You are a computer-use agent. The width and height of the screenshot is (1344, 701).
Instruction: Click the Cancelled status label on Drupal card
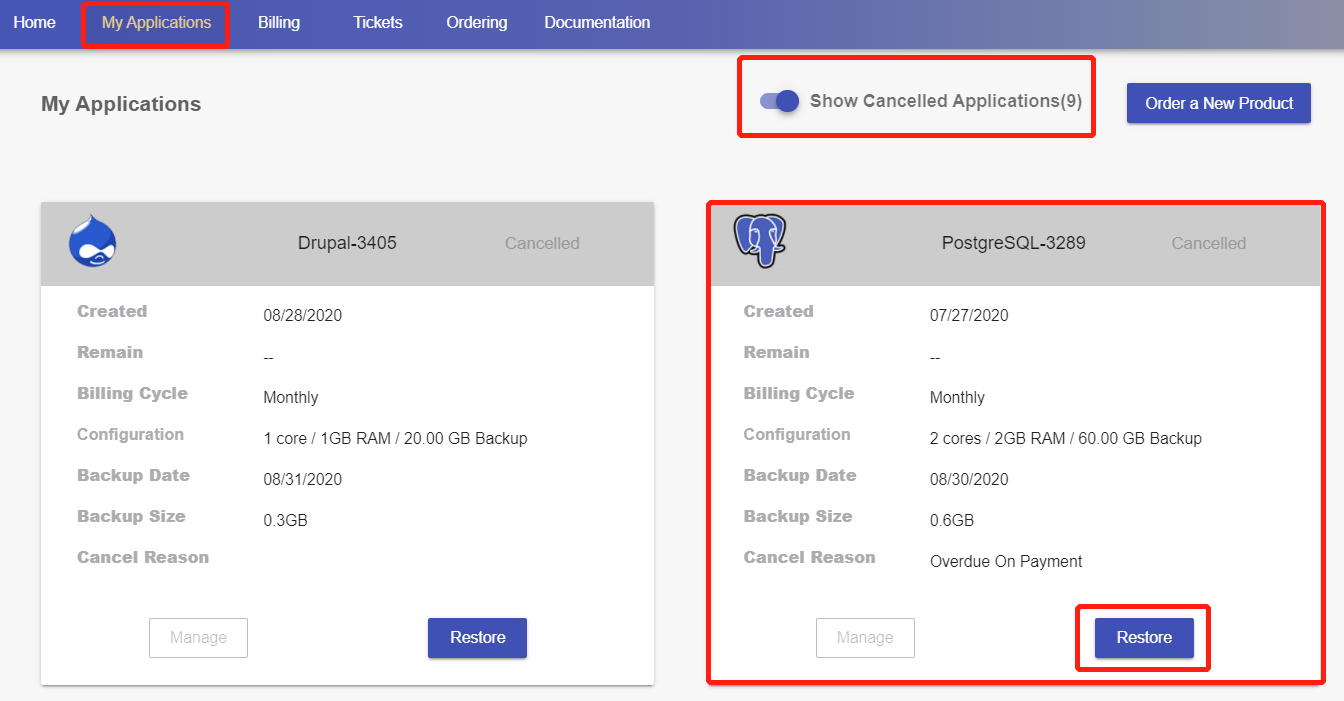(x=541, y=243)
